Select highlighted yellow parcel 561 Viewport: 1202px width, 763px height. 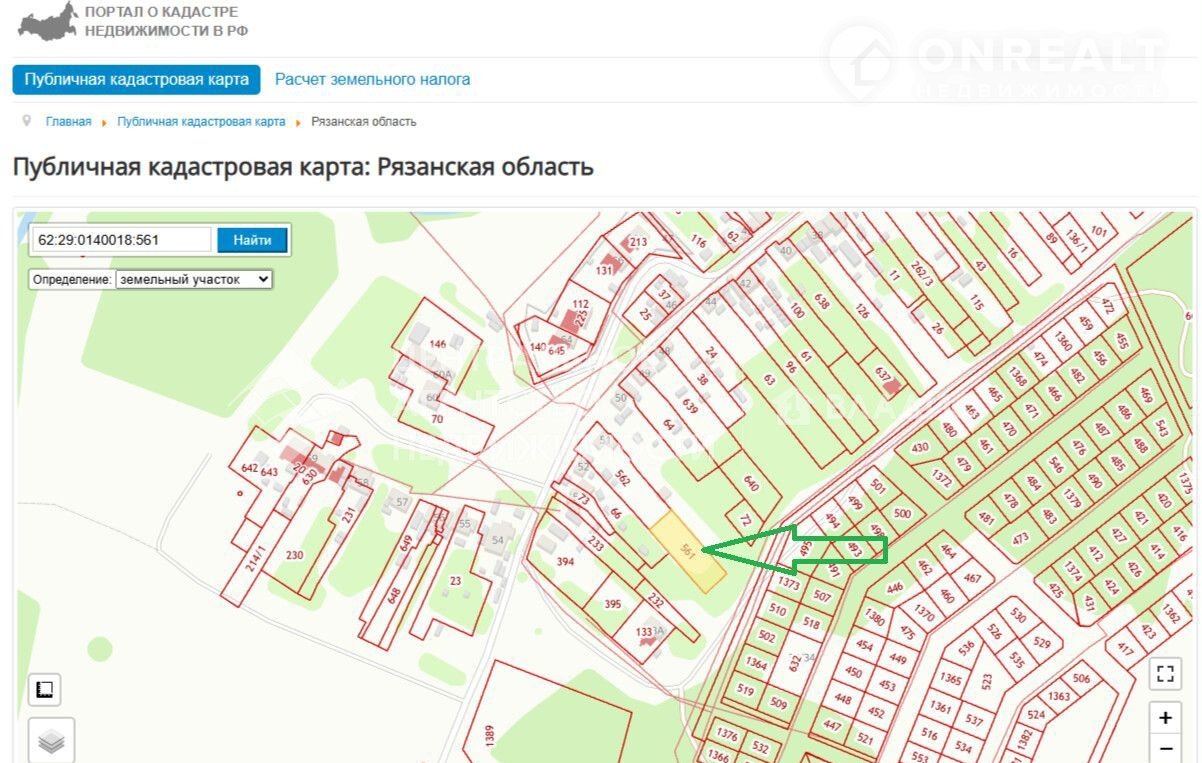[688, 553]
